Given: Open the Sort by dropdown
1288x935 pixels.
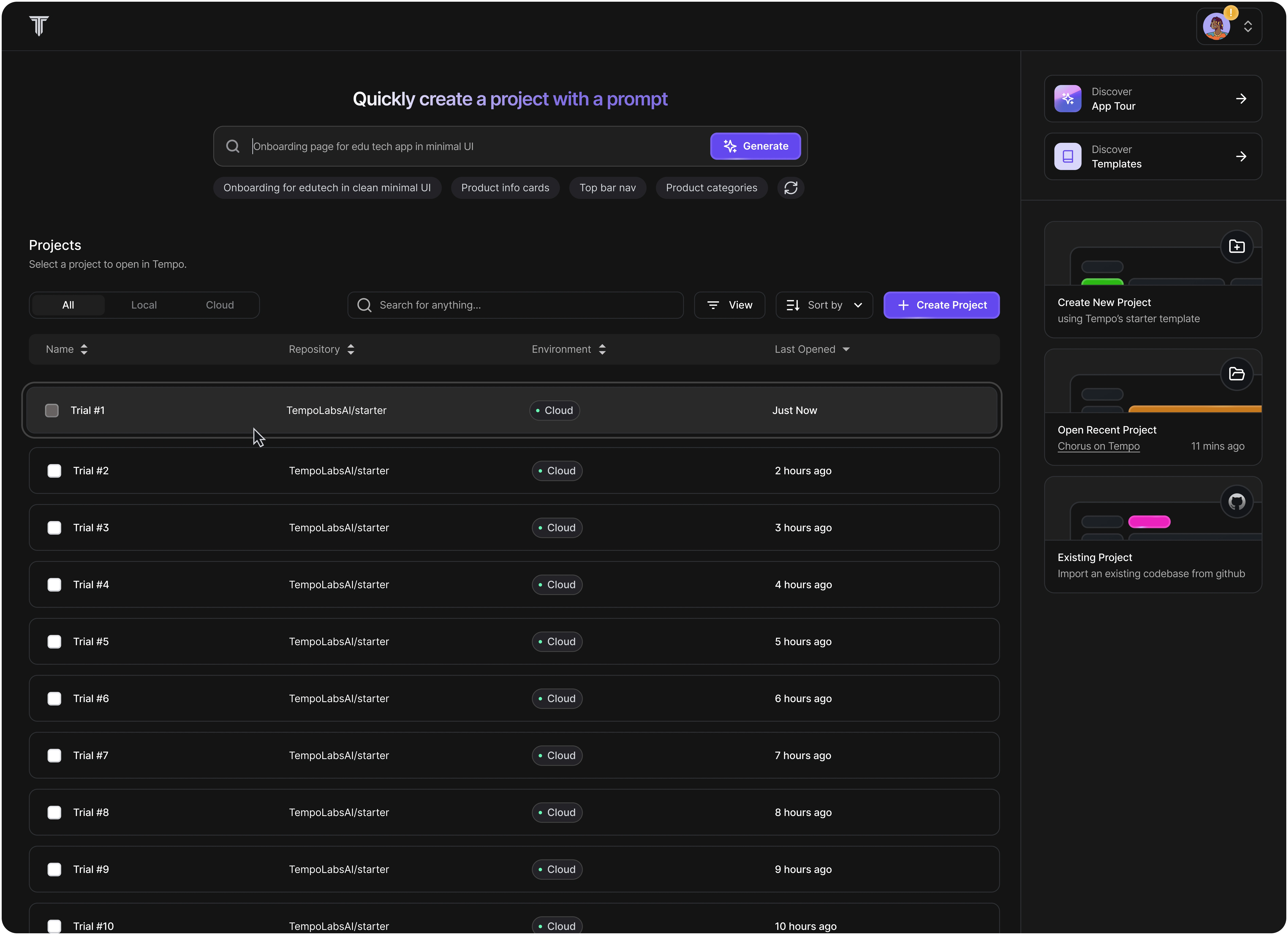Looking at the screenshot, I should pyautogui.click(x=824, y=305).
